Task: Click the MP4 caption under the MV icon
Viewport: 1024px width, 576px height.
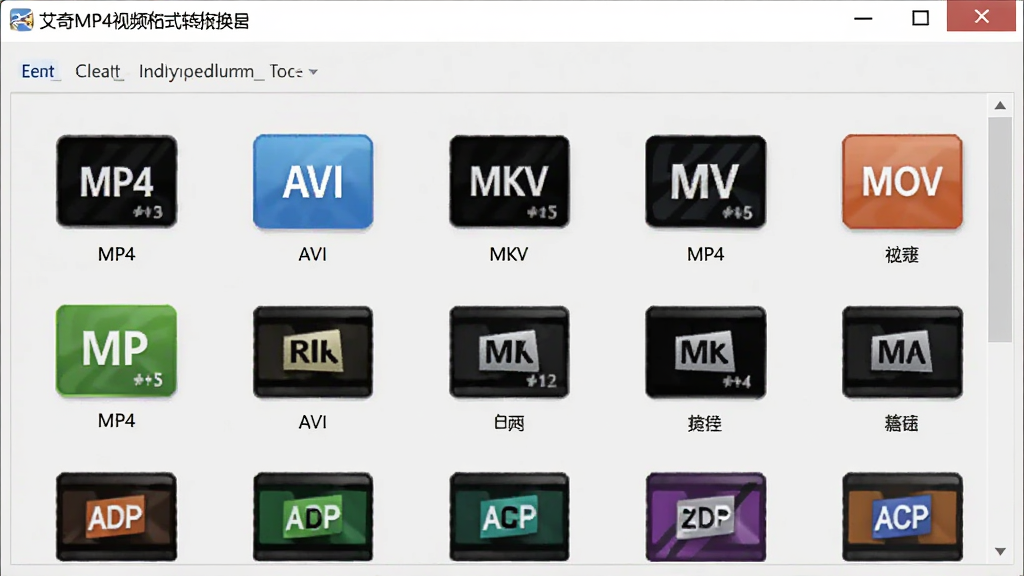Action: [705, 254]
